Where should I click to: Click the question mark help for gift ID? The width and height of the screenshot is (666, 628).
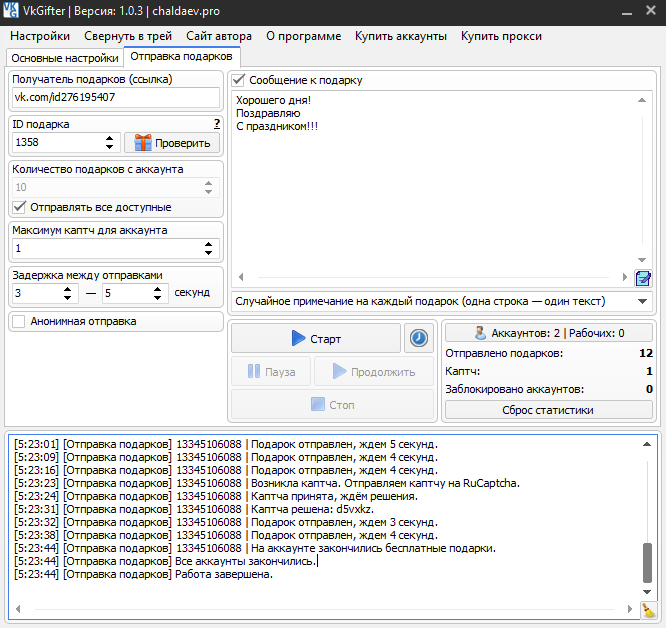216,124
